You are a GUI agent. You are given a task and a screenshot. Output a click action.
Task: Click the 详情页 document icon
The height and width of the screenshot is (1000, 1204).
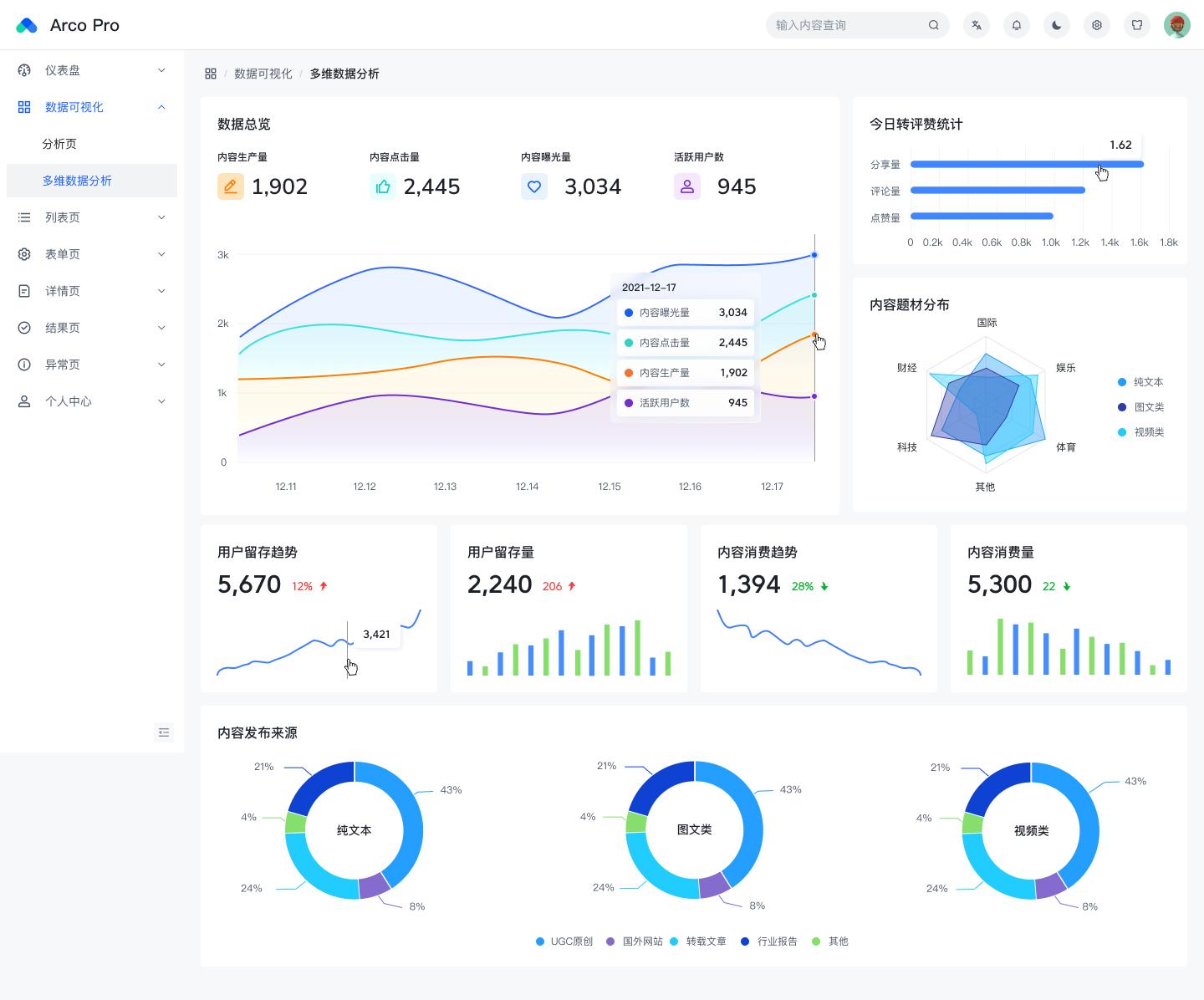coord(24,291)
